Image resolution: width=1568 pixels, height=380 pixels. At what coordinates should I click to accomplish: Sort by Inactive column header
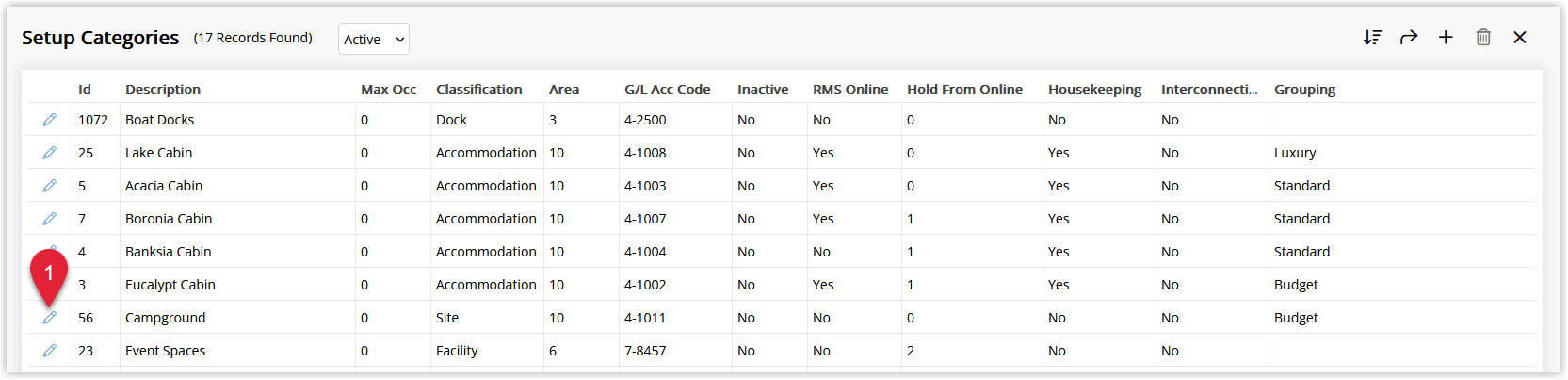point(763,90)
